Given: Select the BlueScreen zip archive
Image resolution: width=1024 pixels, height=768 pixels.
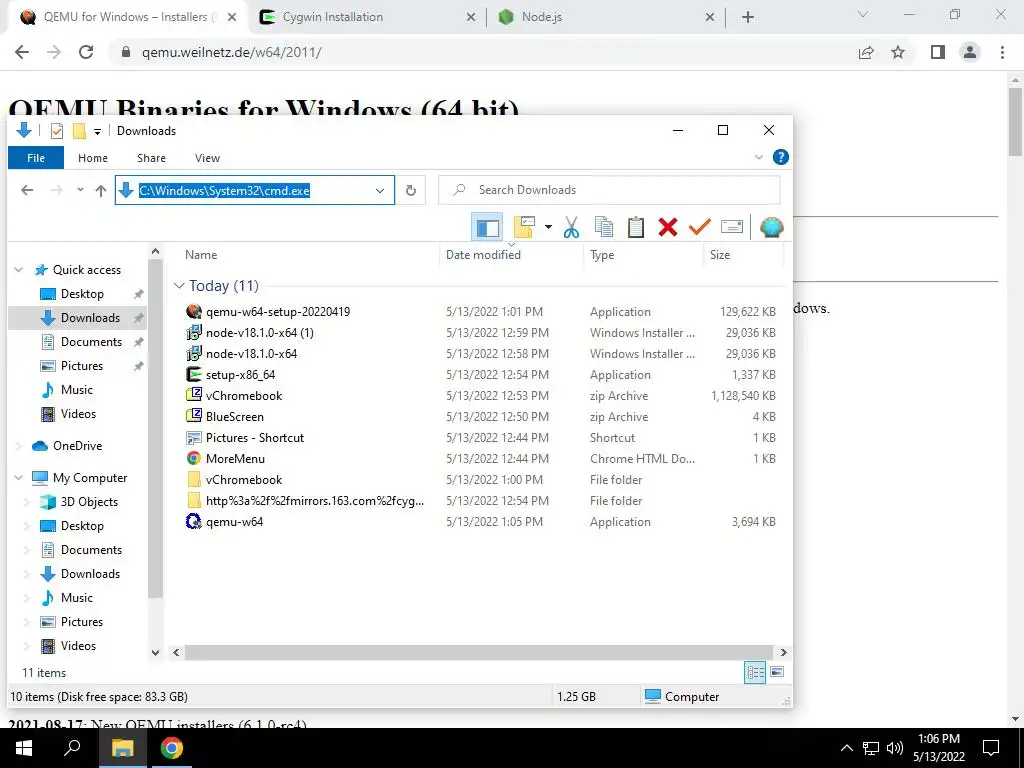Looking at the screenshot, I should coord(234,417).
